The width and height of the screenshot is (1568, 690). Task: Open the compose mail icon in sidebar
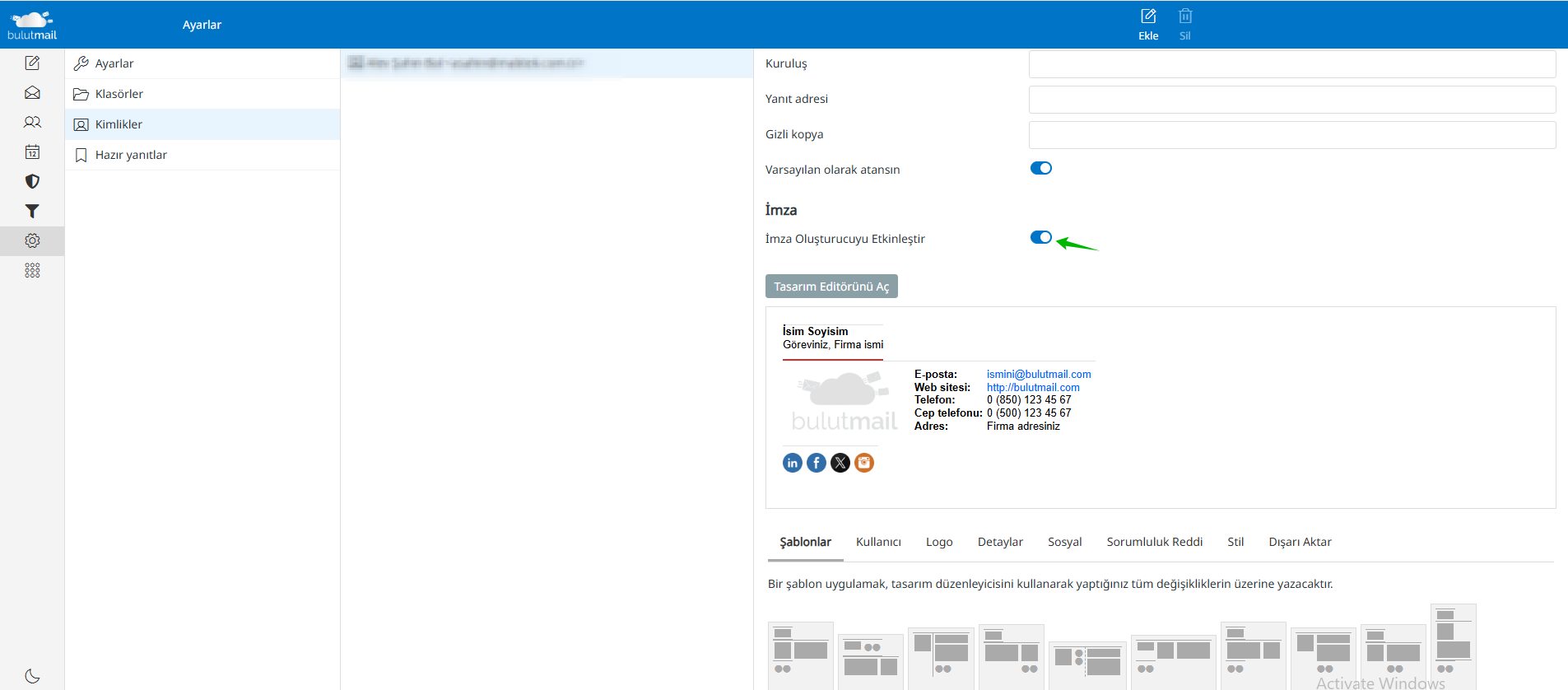32,63
